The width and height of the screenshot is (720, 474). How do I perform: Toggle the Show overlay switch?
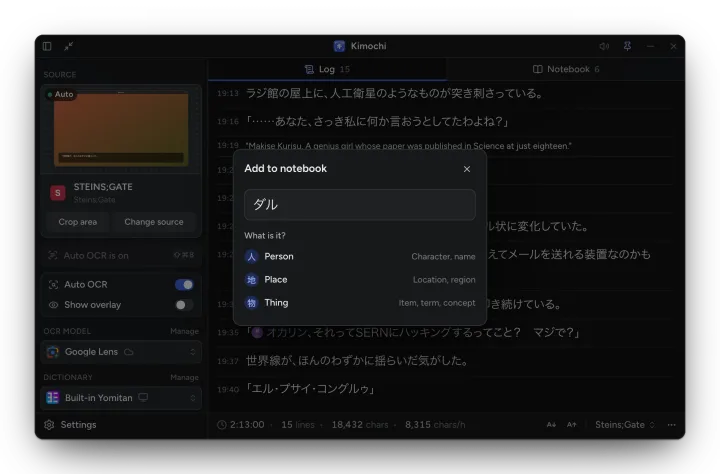coord(184,305)
